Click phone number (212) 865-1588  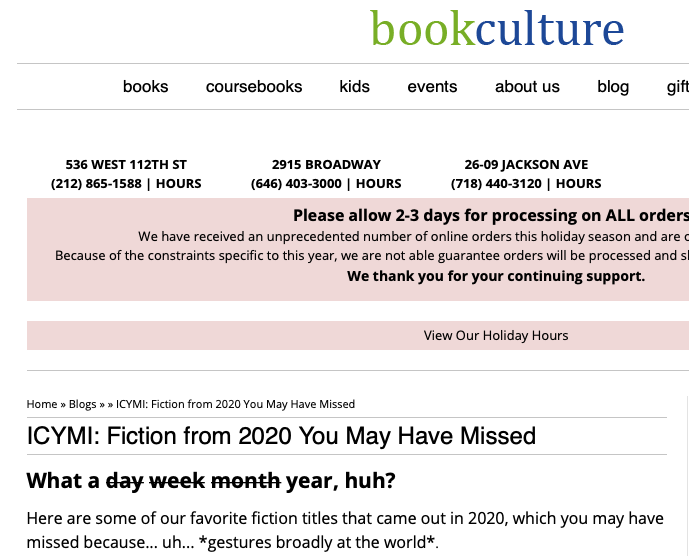(x=96, y=184)
